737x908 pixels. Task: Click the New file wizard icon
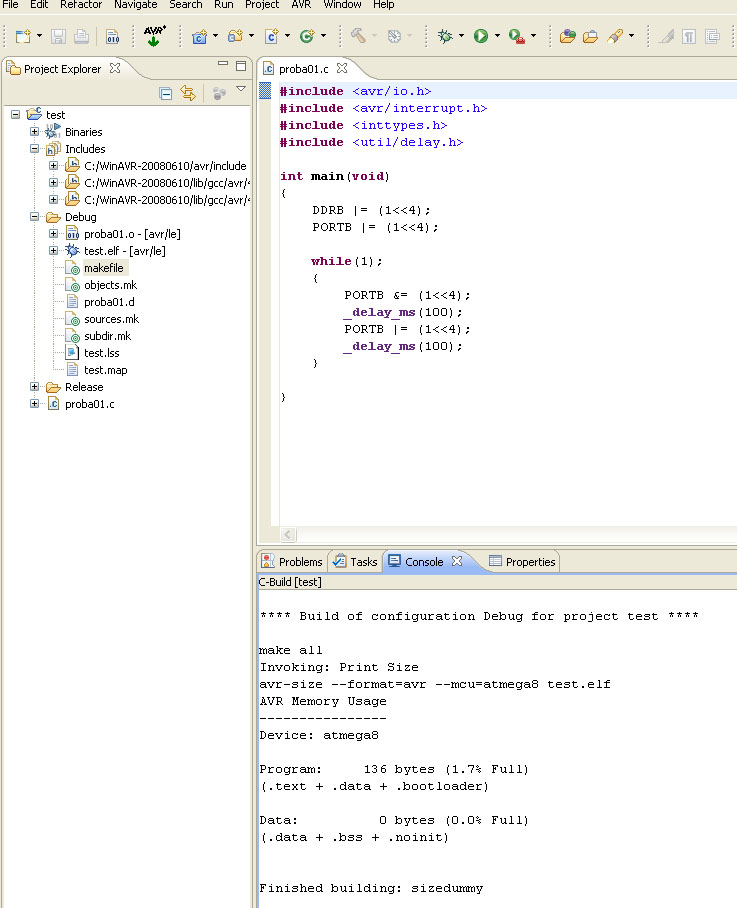click(x=22, y=36)
